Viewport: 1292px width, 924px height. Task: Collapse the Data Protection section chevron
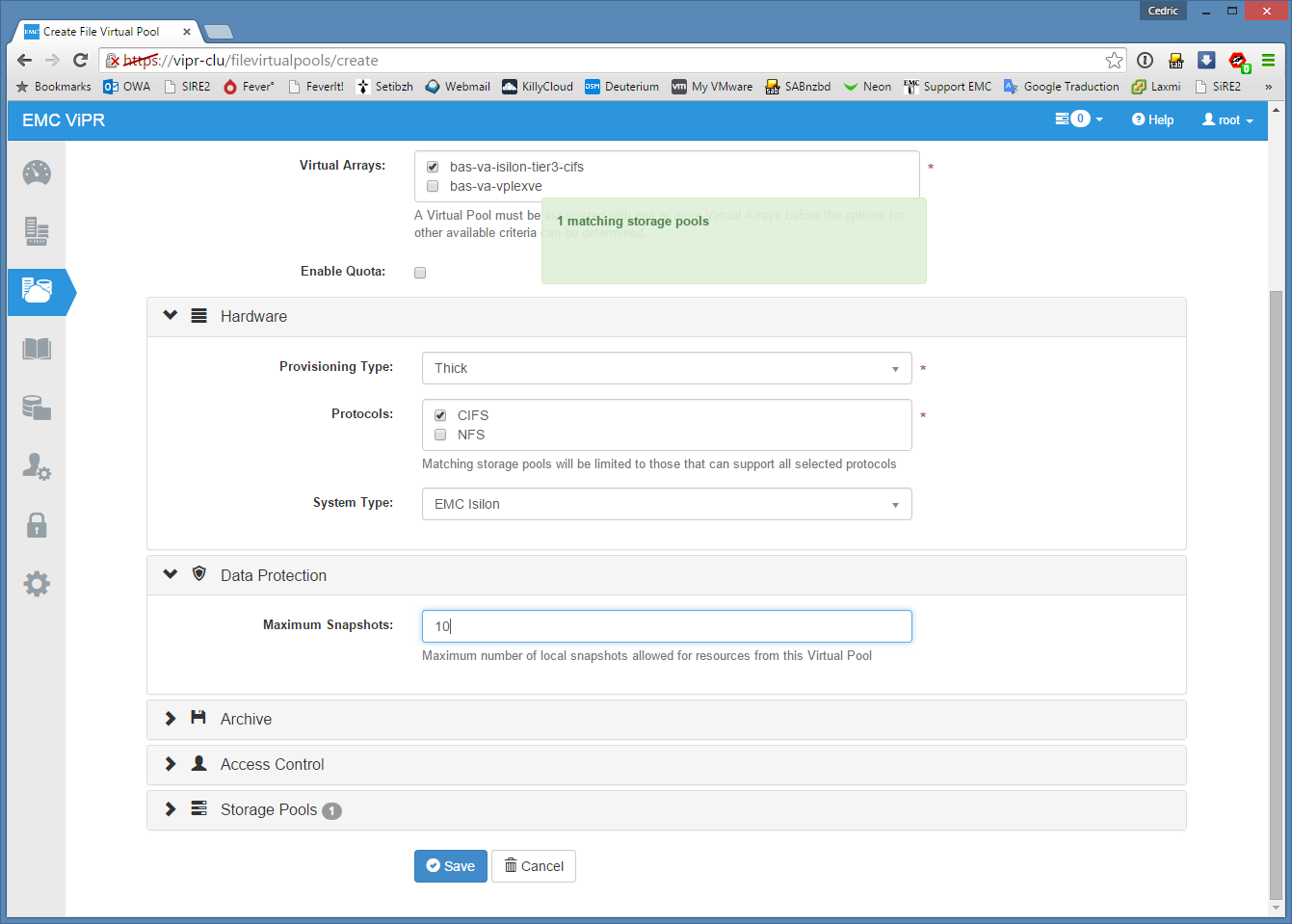click(171, 574)
